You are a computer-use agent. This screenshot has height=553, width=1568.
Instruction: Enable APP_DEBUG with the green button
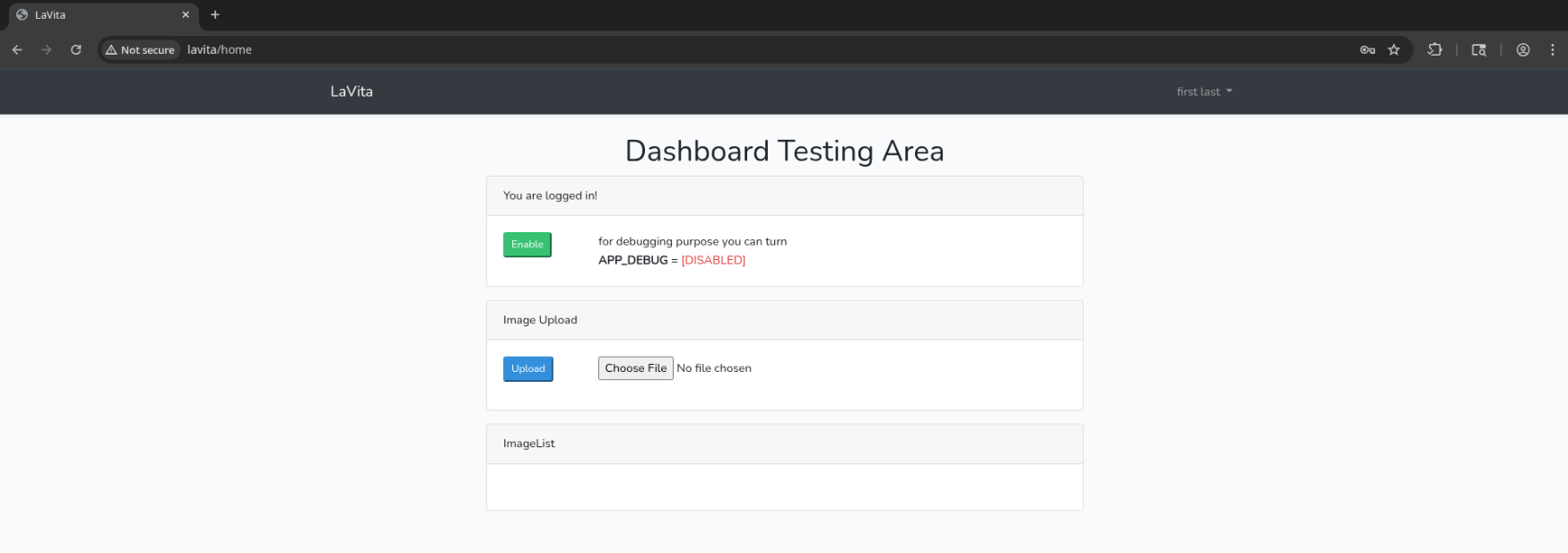point(527,245)
